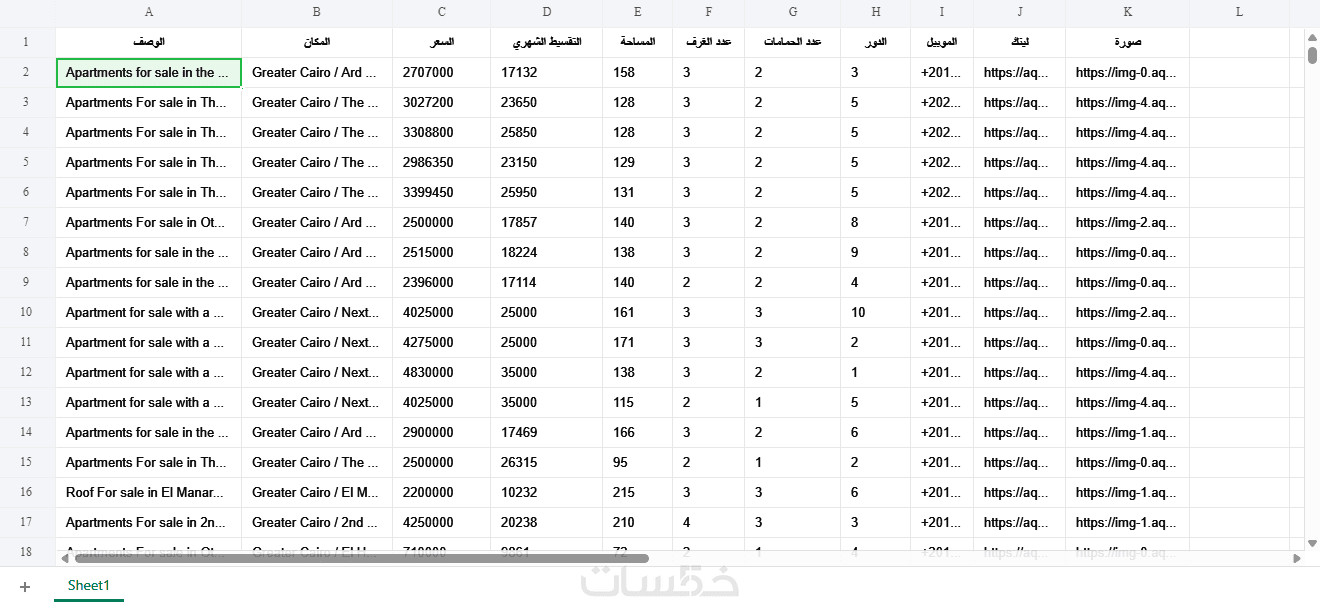Open the https://img-0.aq link in row 2
The width and height of the screenshot is (1320, 609).
[x=1126, y=72]
